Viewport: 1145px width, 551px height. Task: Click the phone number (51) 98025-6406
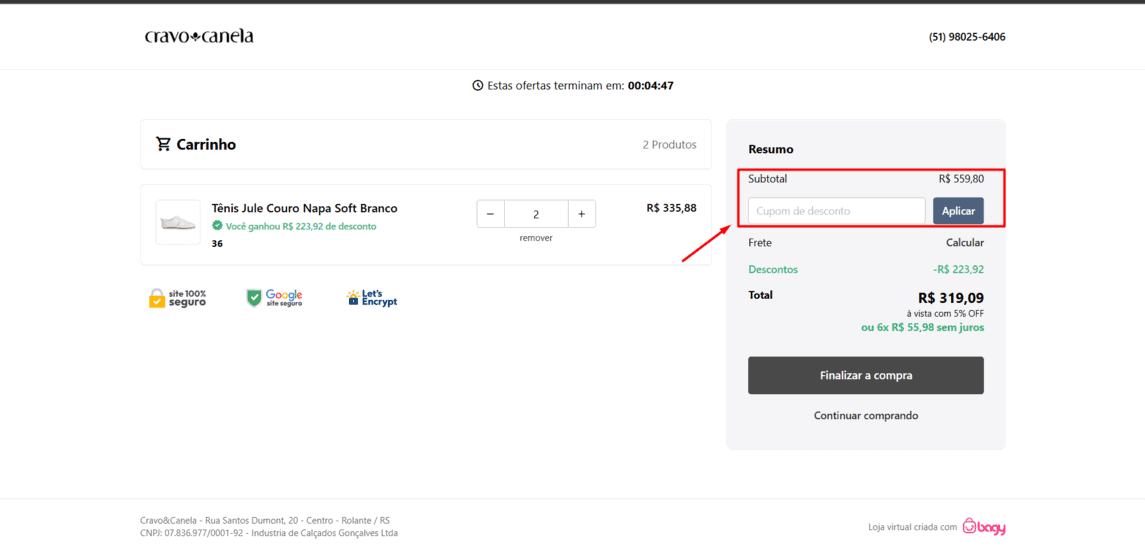click(x=967, y=36)
